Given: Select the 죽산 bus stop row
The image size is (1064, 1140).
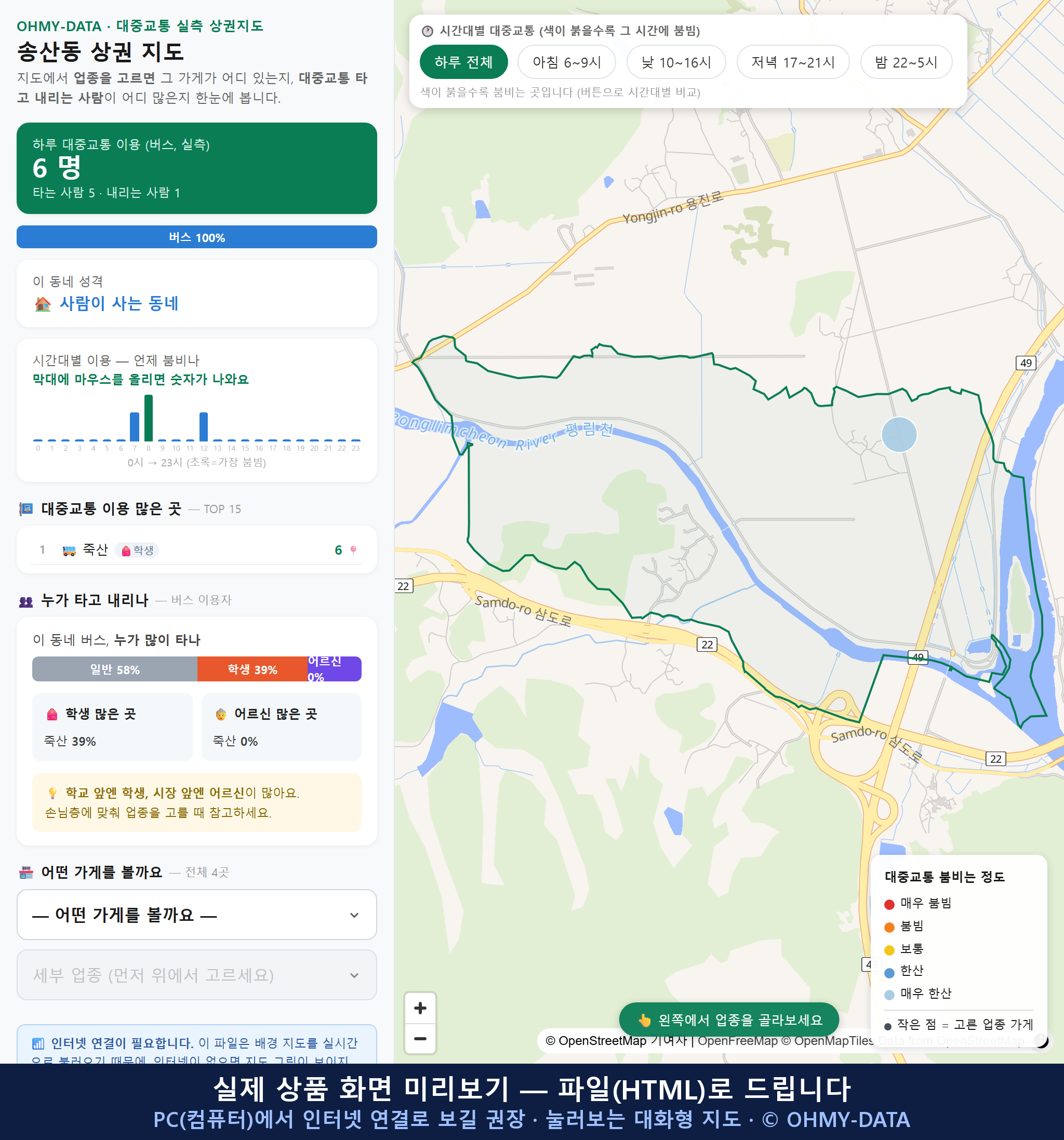Looking at the screenshot, I should [x=197, y=550].
